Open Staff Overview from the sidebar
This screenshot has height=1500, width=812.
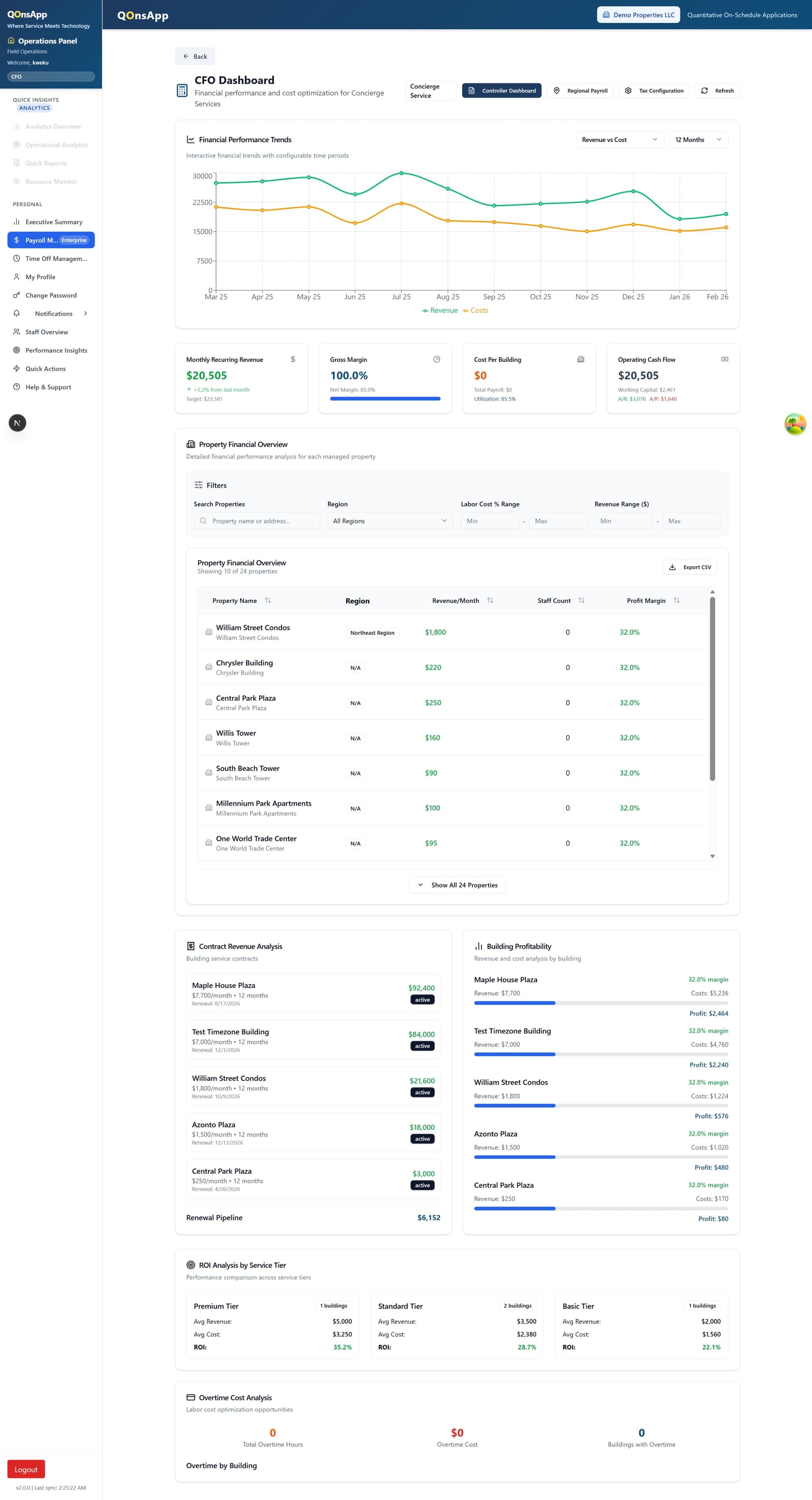tap(47, 332)
